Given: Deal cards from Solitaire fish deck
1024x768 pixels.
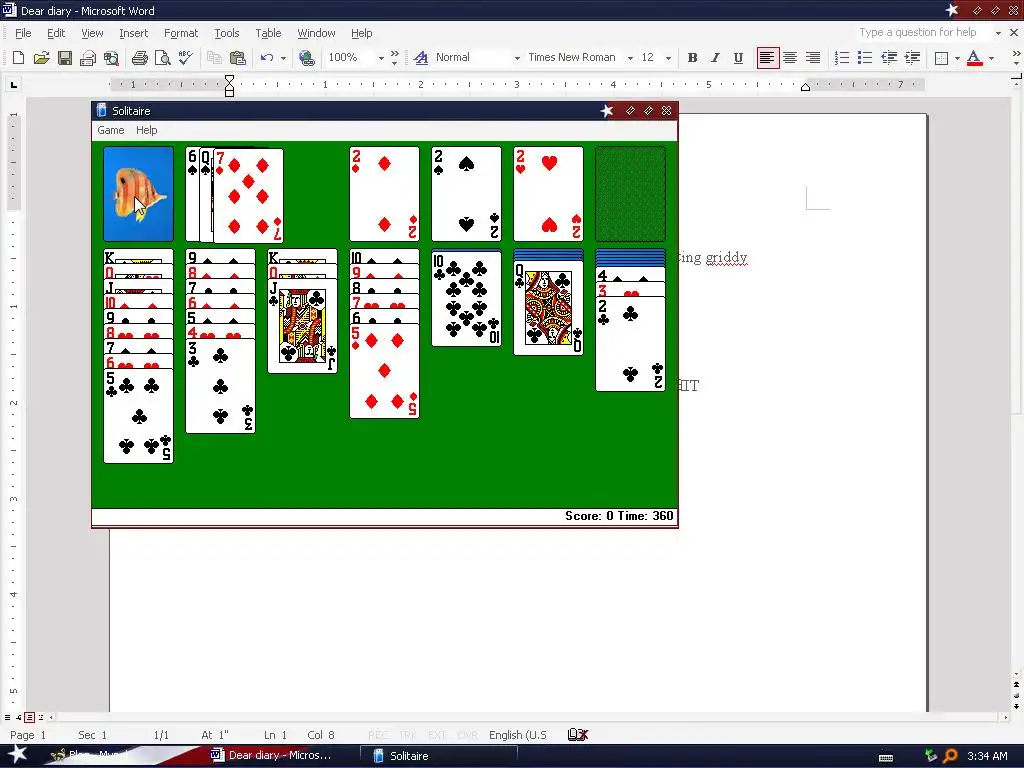Looking at the screenshot, I should [x=138, y=194].
